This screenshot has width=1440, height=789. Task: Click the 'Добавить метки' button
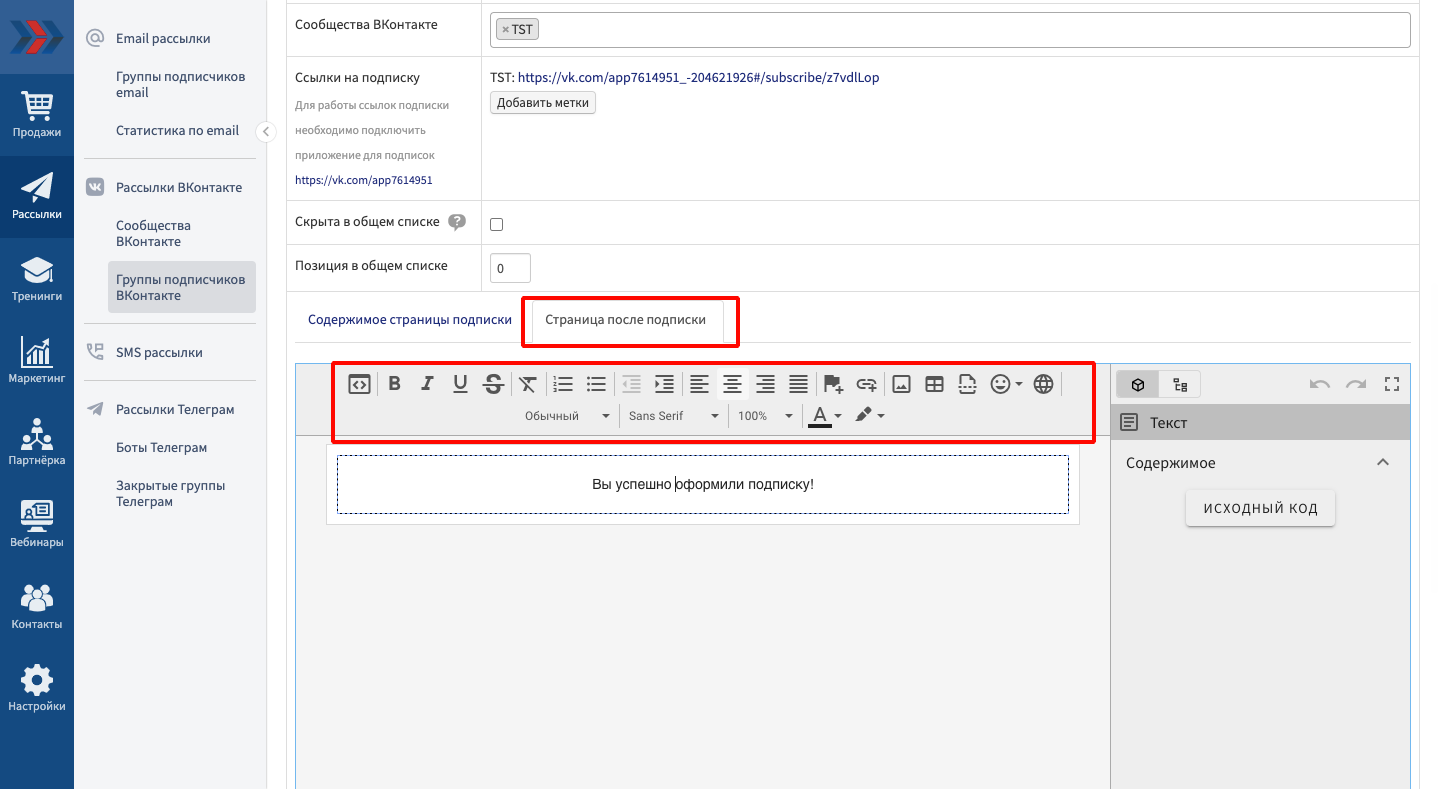coord(542,103)
